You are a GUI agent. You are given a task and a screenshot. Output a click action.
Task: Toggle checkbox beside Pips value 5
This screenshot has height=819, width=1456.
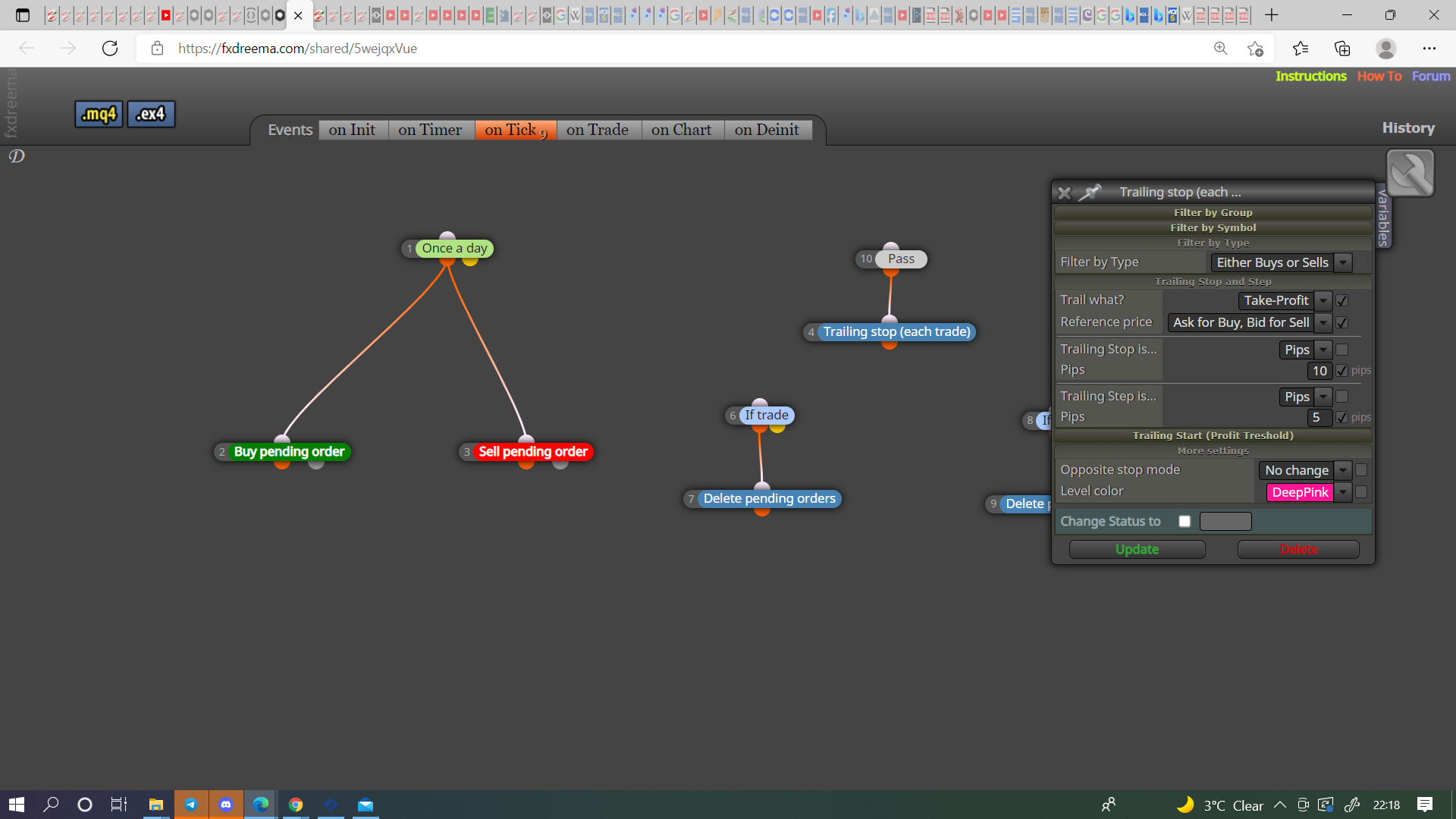point(1342,418)
